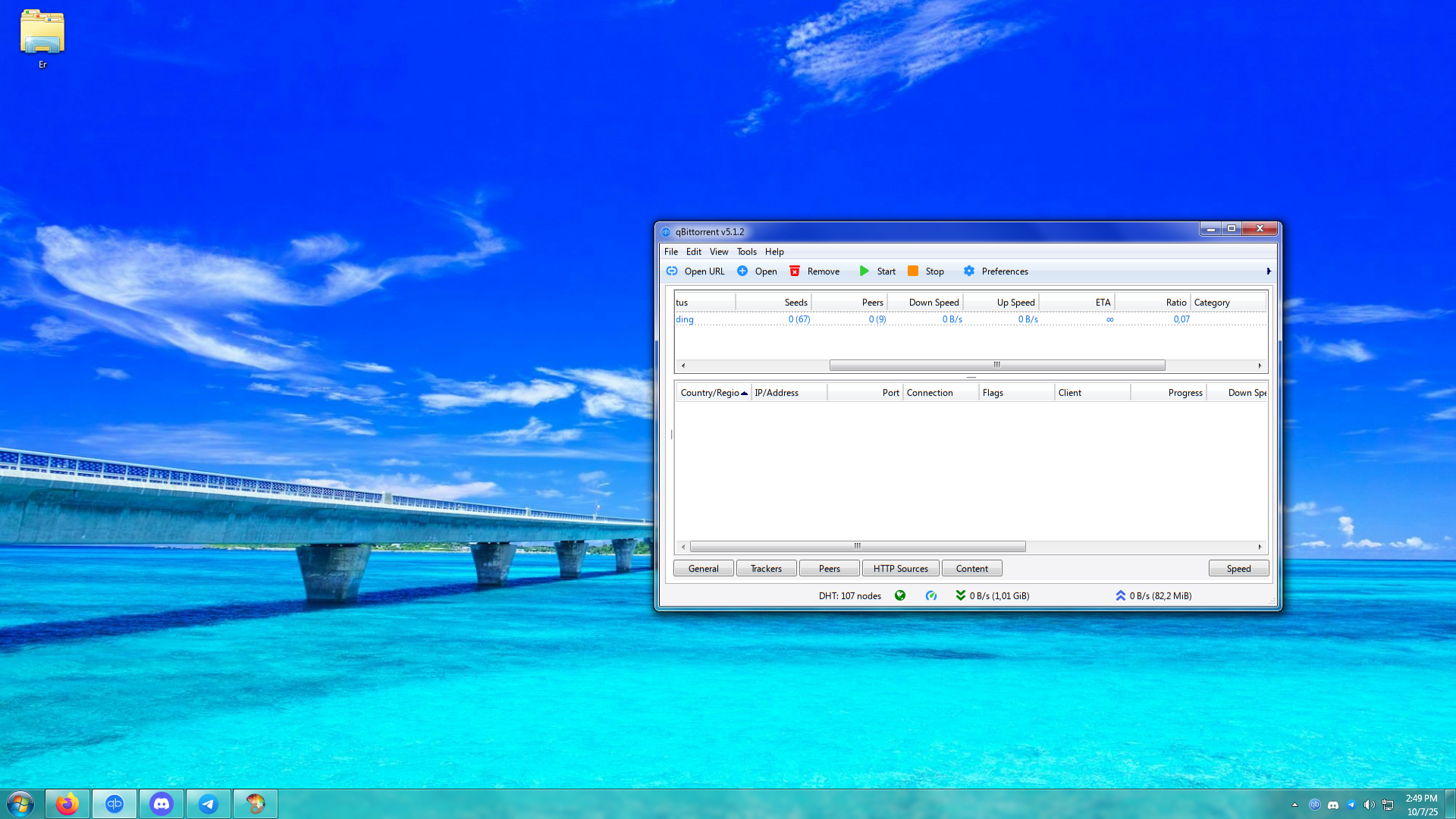Click the IP/Address column header
The width and height of the screenshot is (1456, 819).
pyautogui.click(x=789, y=393)
